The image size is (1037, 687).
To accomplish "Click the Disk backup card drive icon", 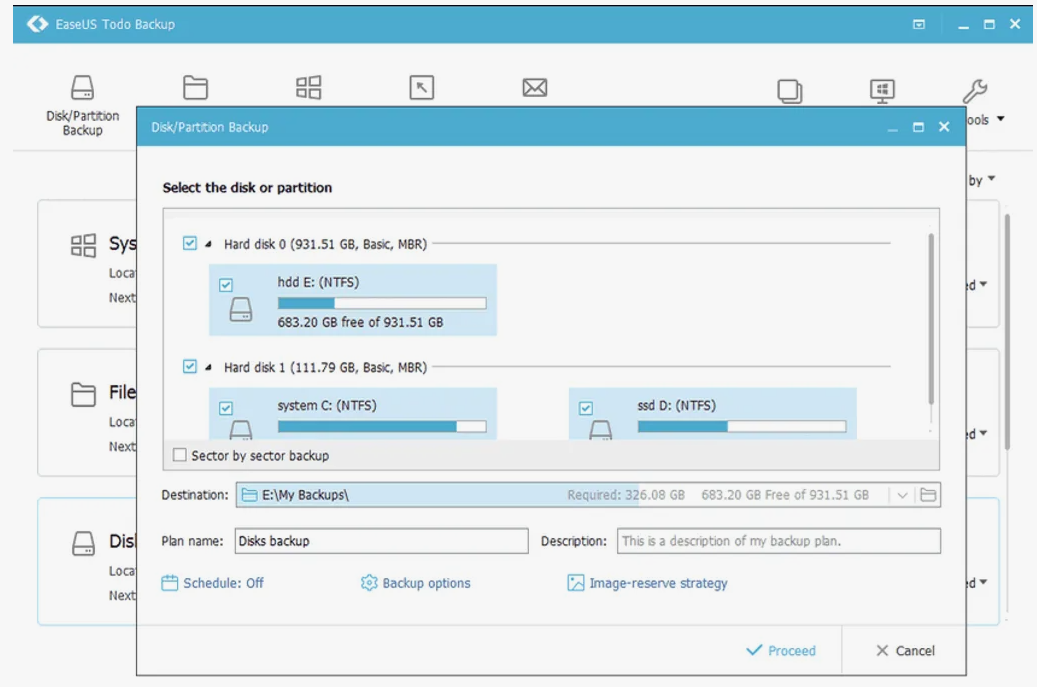I will click(x=83, y=544).
